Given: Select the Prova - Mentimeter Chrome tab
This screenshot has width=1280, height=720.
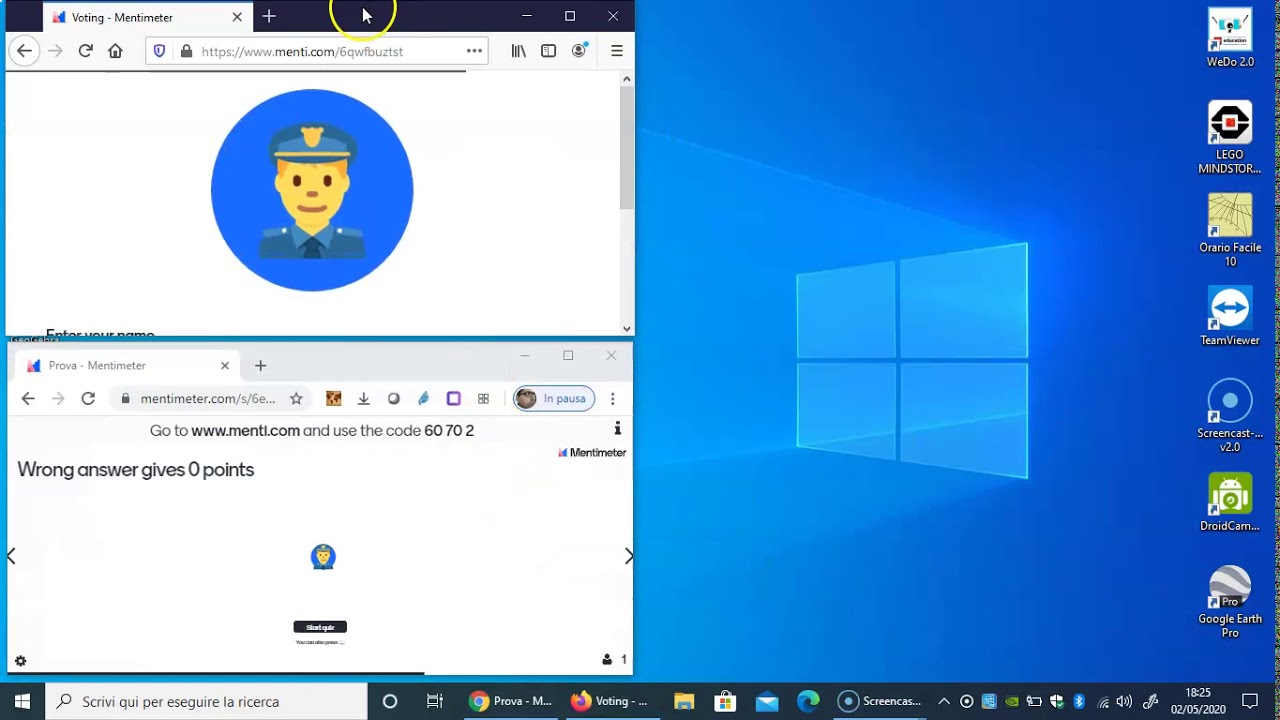Looking at the screenshot, I should click(127, 366).
